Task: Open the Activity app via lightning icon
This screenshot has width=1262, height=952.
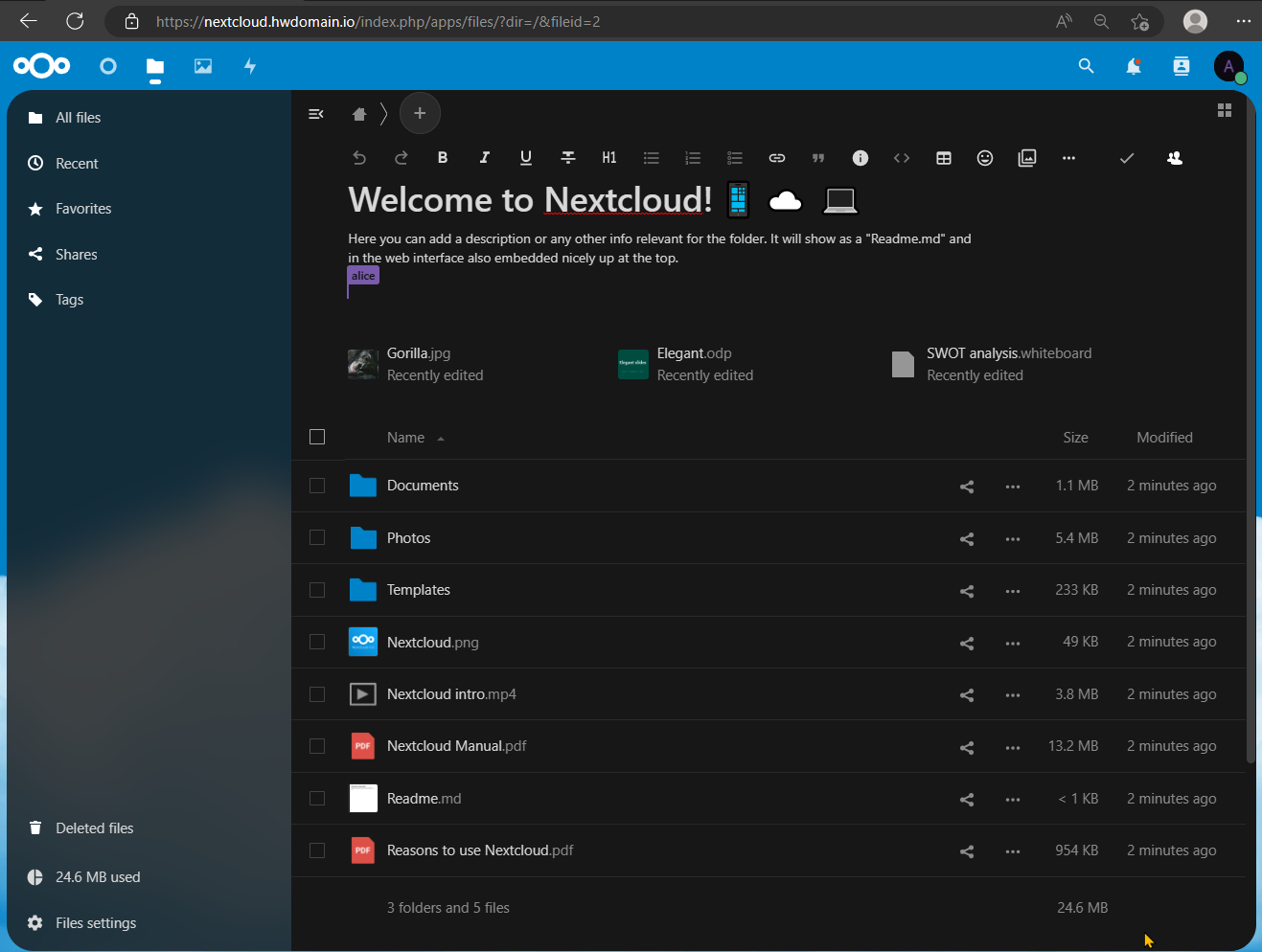Action: (x=249, y=66)
